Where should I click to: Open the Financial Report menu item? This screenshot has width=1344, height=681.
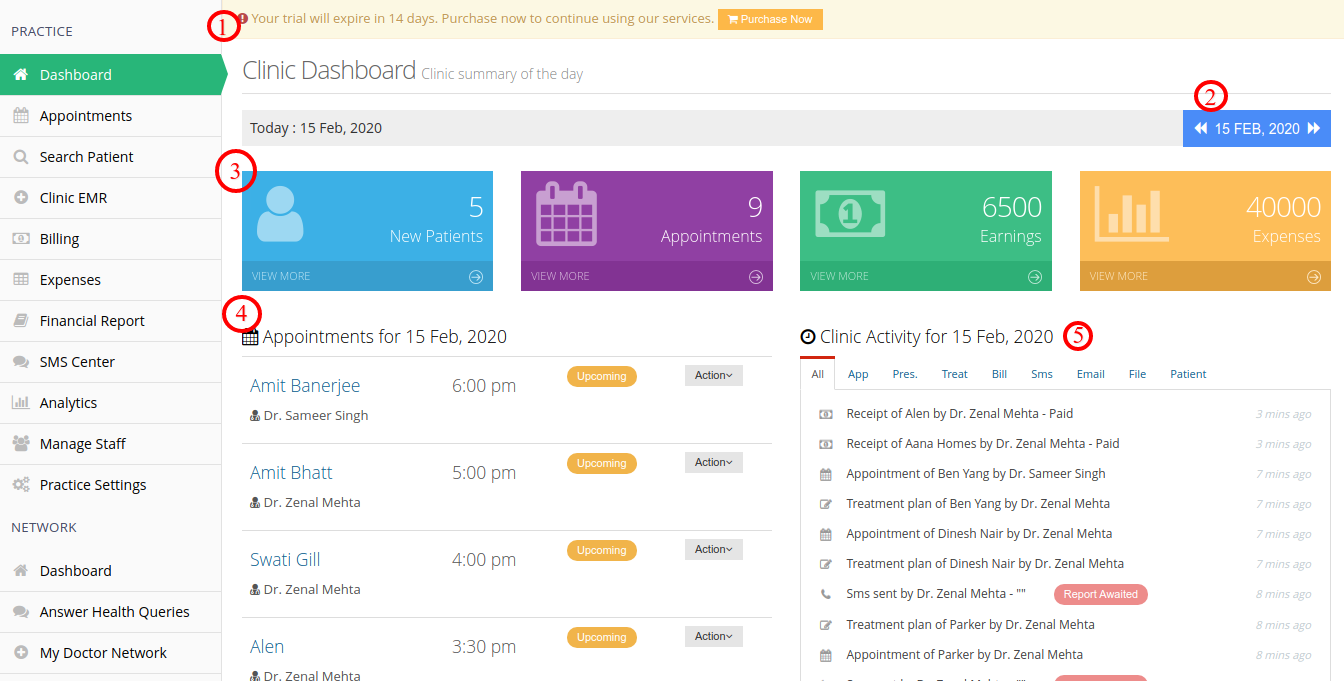(110, 321)
